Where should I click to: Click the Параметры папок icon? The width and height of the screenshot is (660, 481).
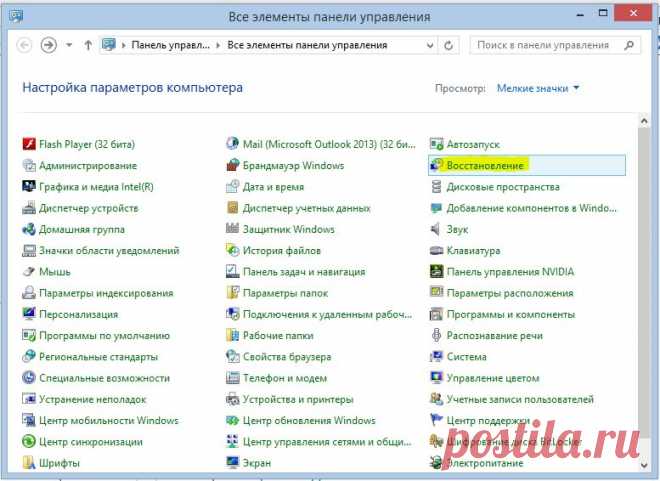tap(232, 293)
